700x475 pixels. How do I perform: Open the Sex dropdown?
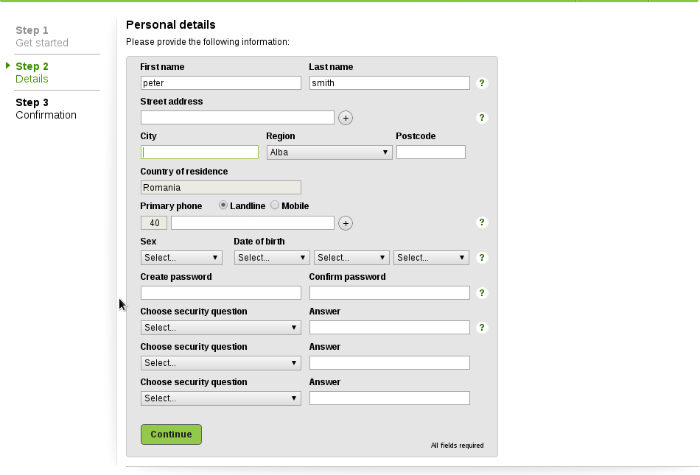click(181, 258)
